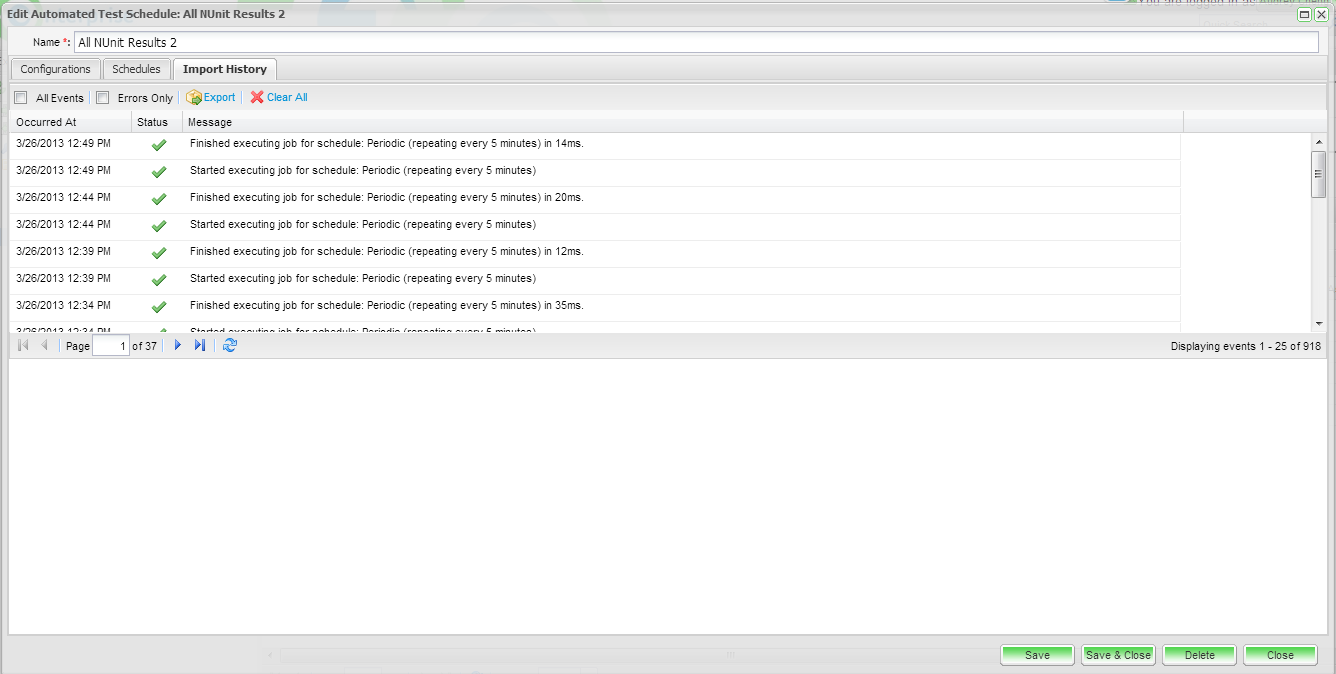The image size is (1336, 674).
Task: Jump to the last page of events
Action: [x=200, y=345]
